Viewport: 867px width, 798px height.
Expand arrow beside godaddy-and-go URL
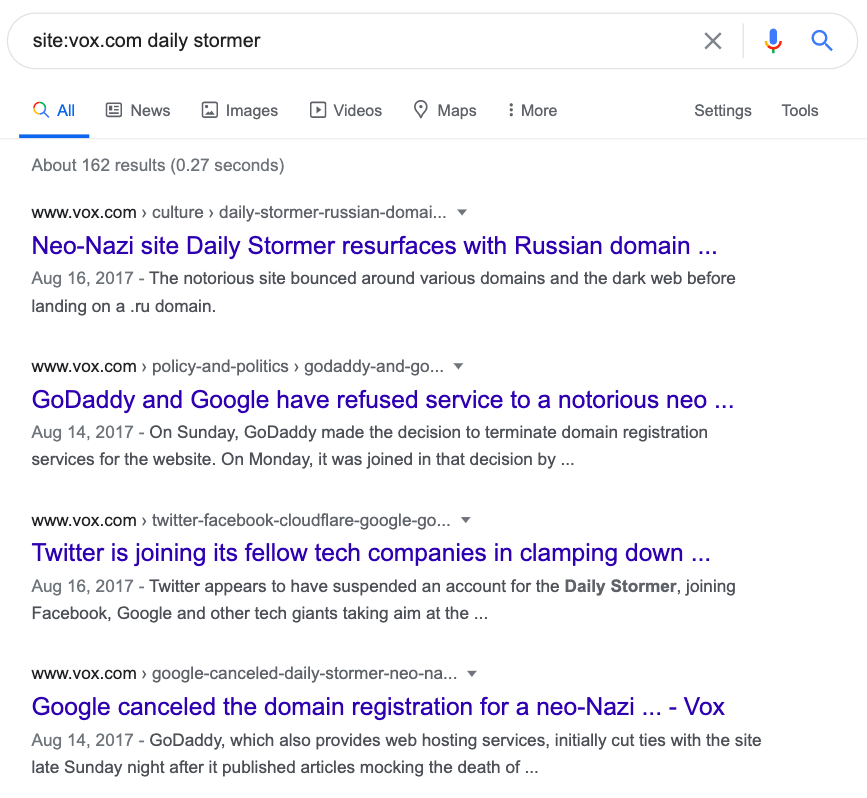459,367
